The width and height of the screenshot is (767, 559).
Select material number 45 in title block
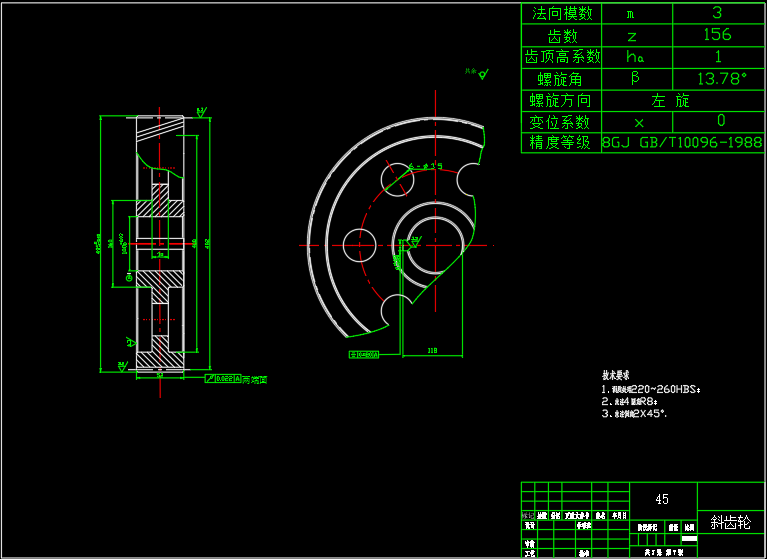[662, 499]
